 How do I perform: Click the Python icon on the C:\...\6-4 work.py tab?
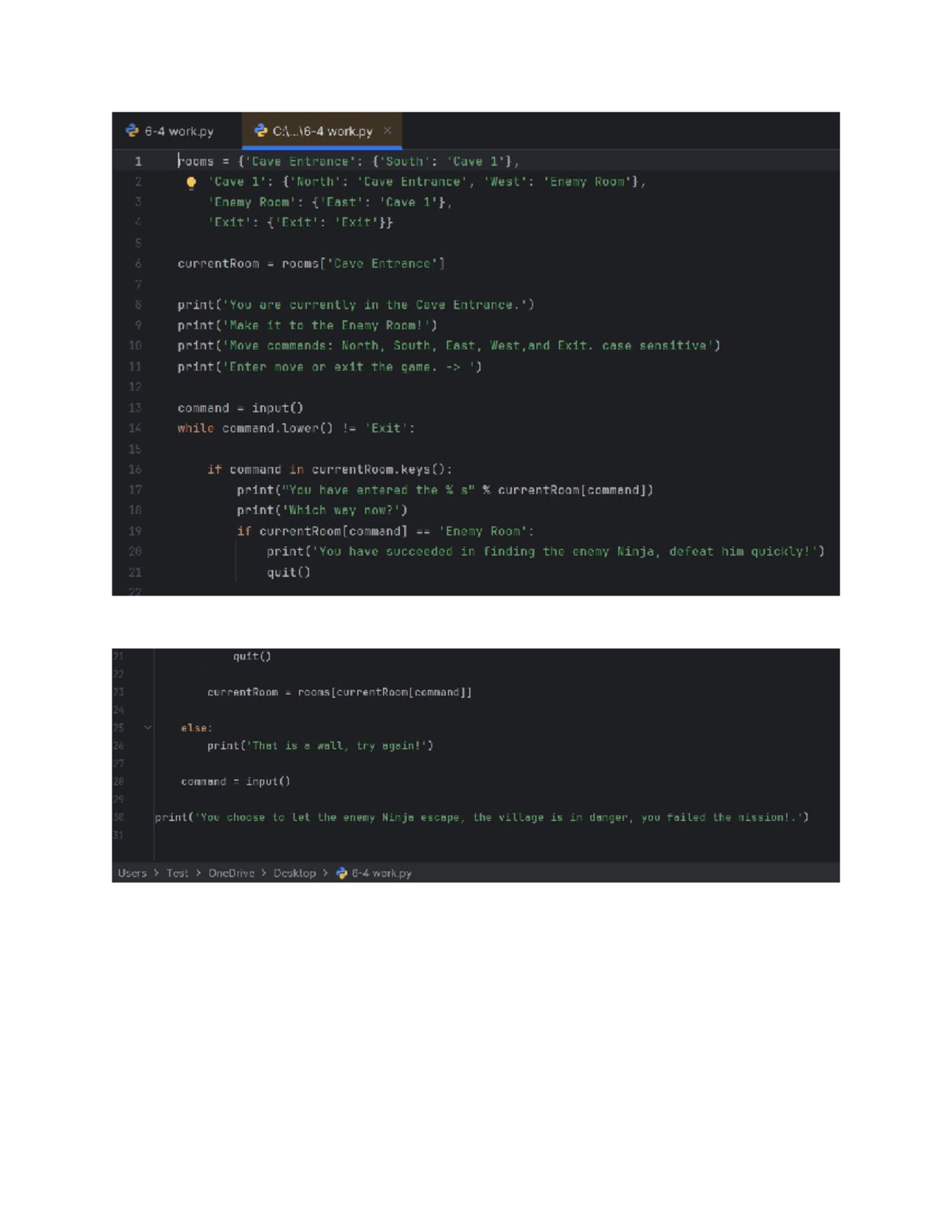[260, 131]
